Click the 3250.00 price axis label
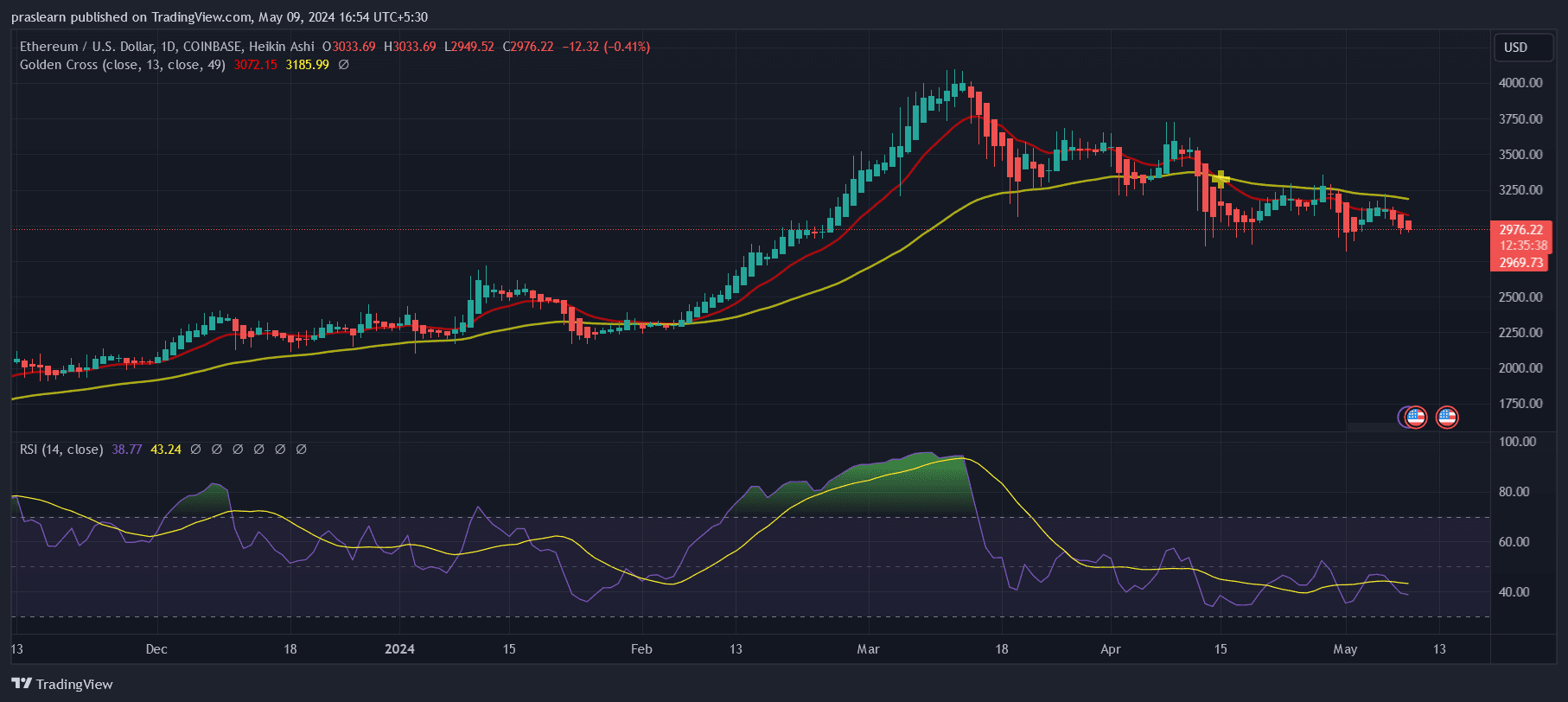This screenshot has height=702, width=1568. [1520, 190]
